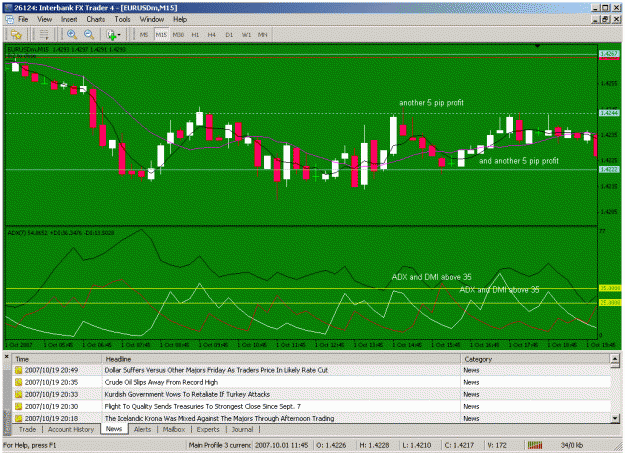Click the connection status bars icon
625x453 pixels.
[x=535, y=445]
